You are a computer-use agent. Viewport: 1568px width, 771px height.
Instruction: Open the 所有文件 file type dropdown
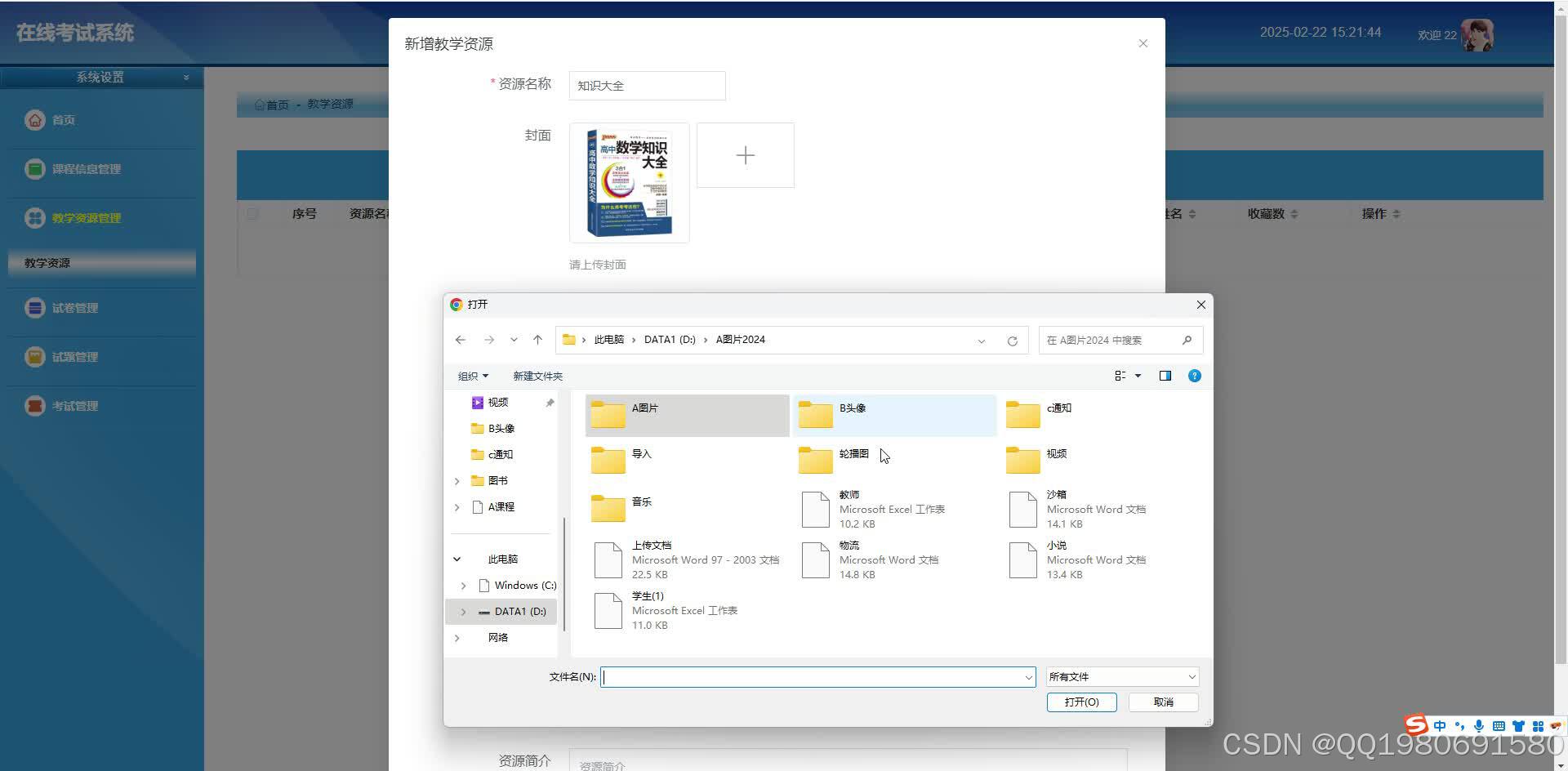[x=1120, y=676]
